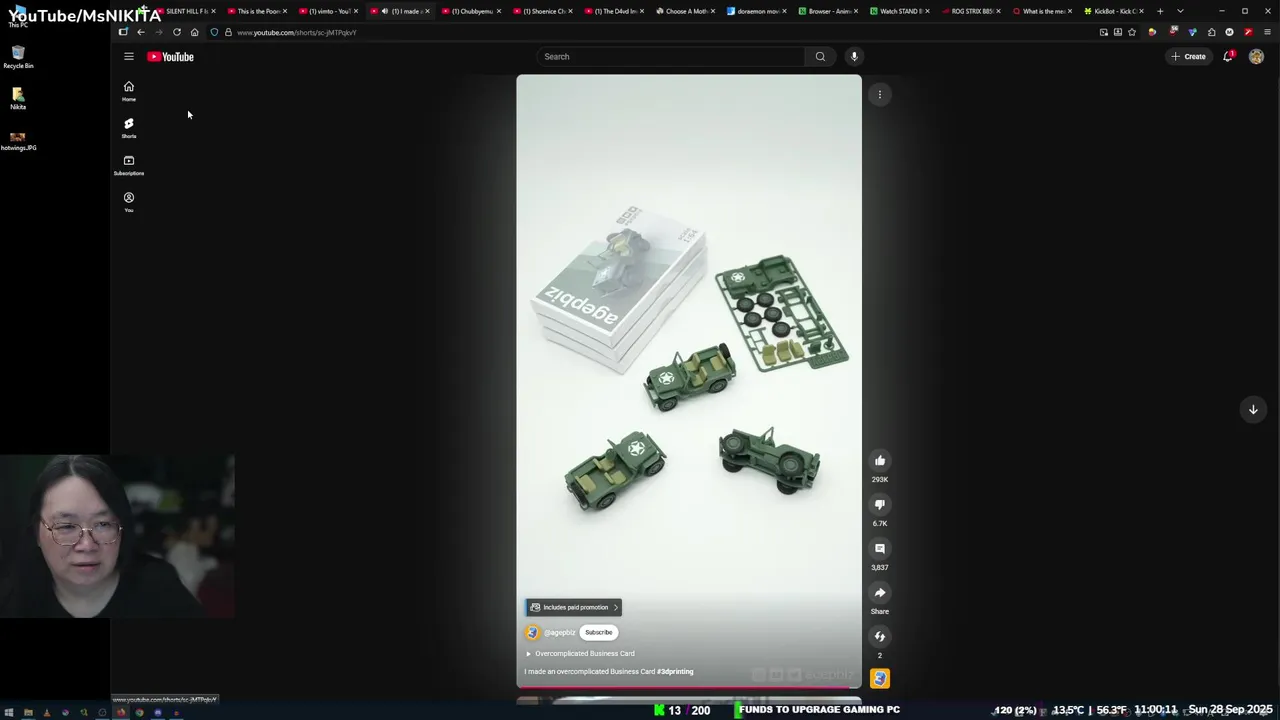Open the Recycle Bin desktop icon
This screenshot has height=720, width=1280.
(x=18, y=57)
